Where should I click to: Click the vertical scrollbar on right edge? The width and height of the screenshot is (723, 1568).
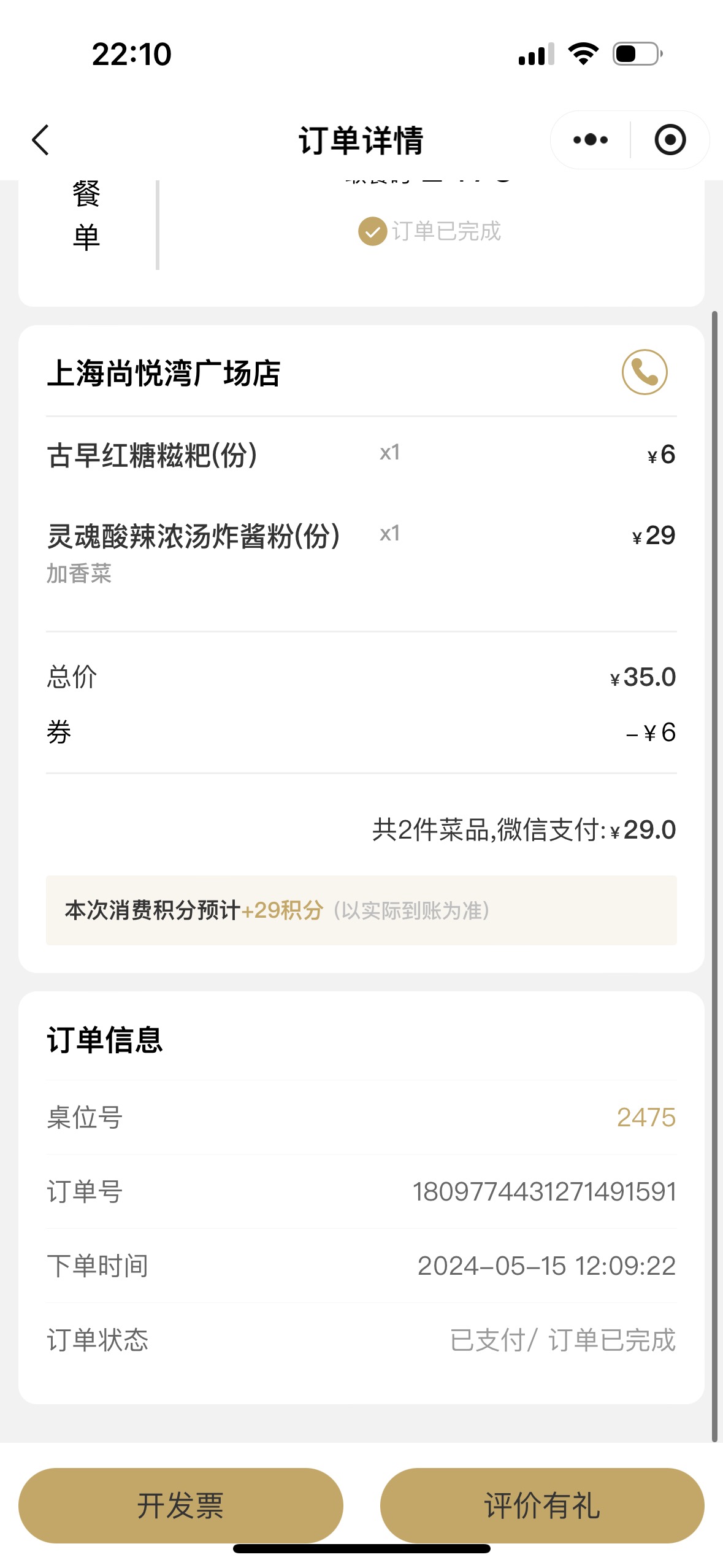pyautogui.click(x=714, y=877)
